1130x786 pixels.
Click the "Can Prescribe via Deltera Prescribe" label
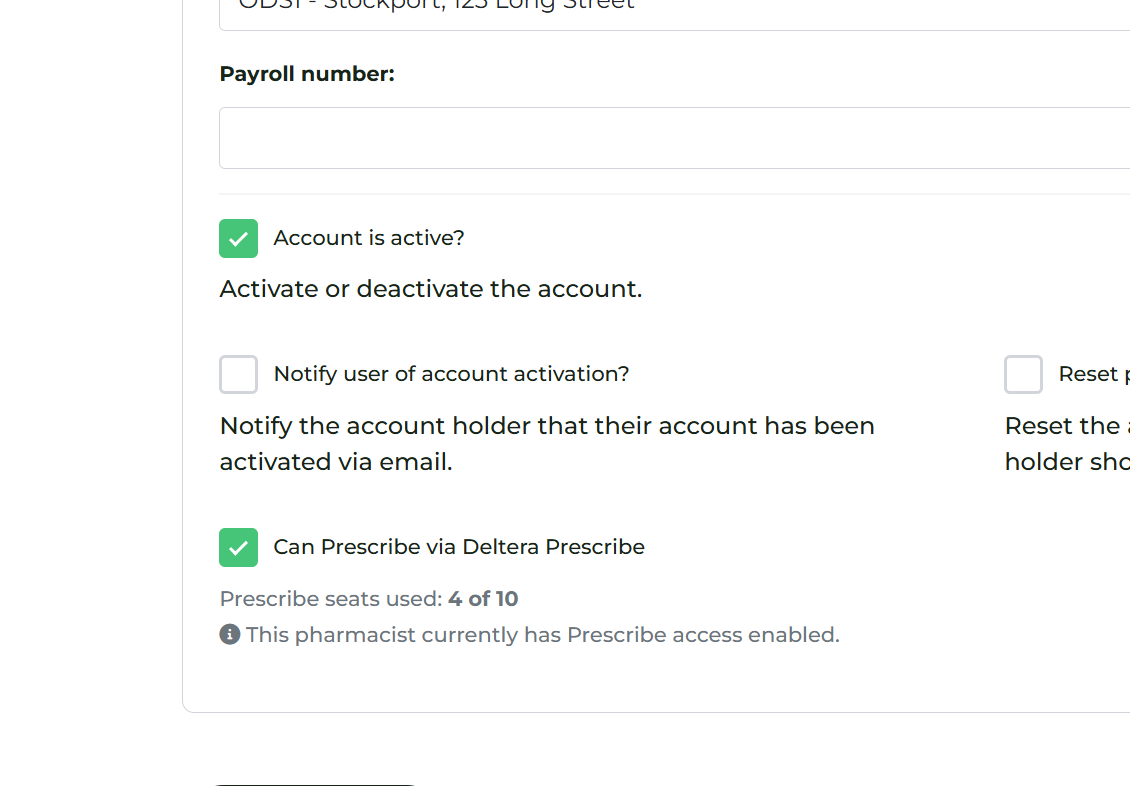[459, 547]
